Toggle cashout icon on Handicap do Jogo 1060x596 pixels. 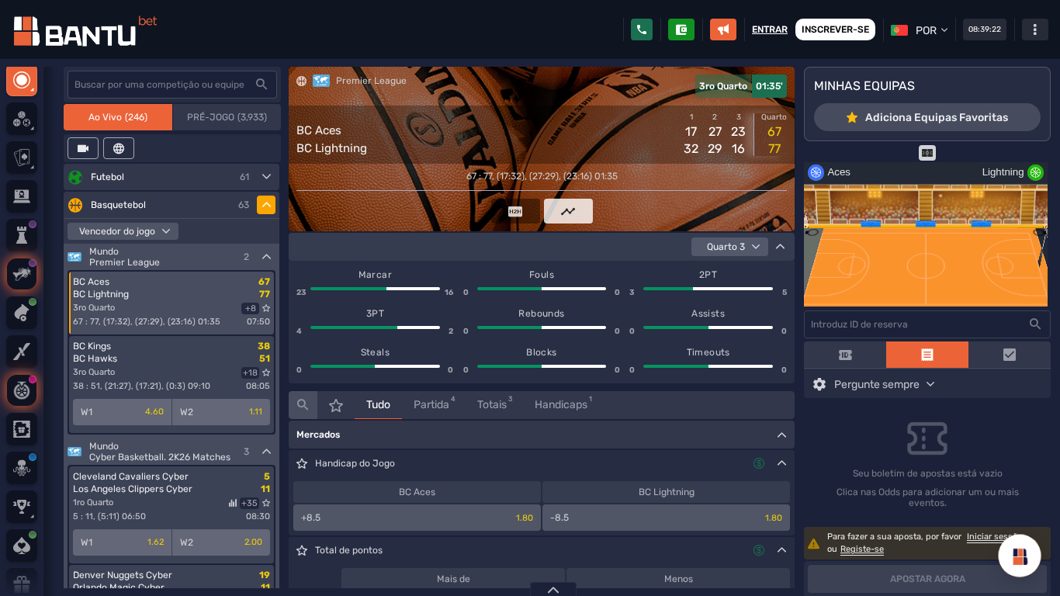click(x=758, y=464)
